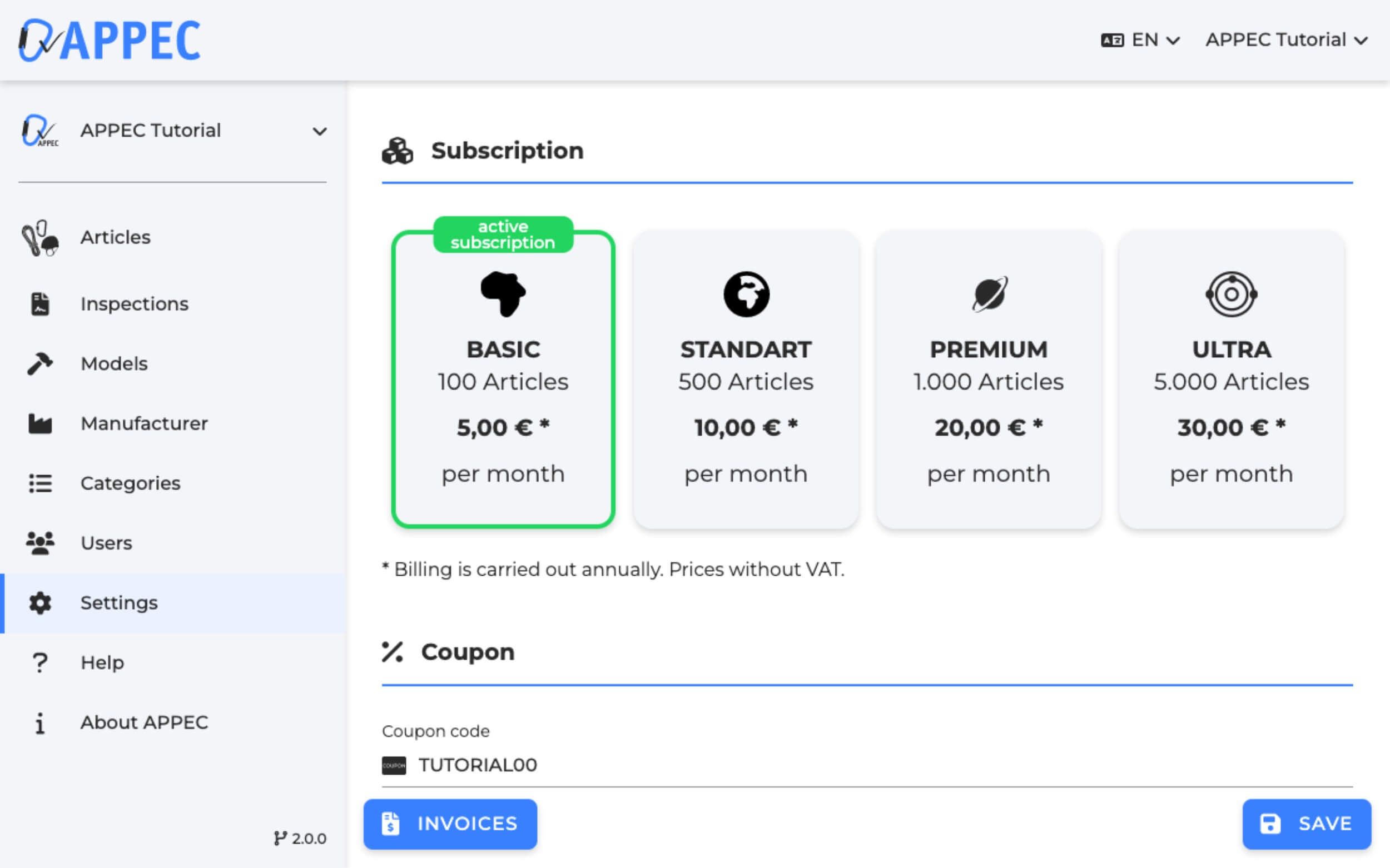Open the Settings menu item
The height and width of the screenshot is (868, 1390).
tap(118, 603)
